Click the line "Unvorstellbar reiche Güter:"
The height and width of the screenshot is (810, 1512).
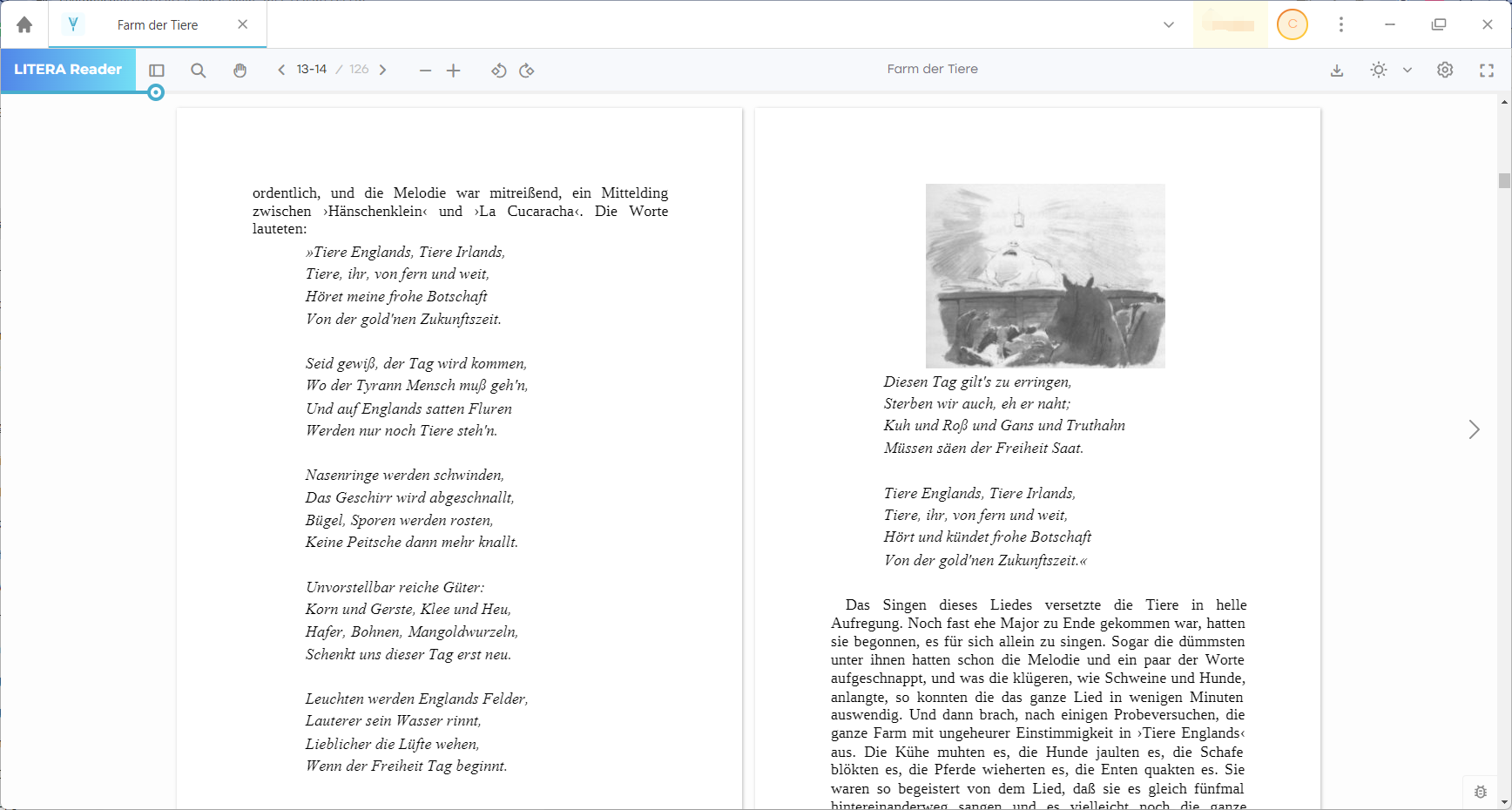tap(395, 587)
